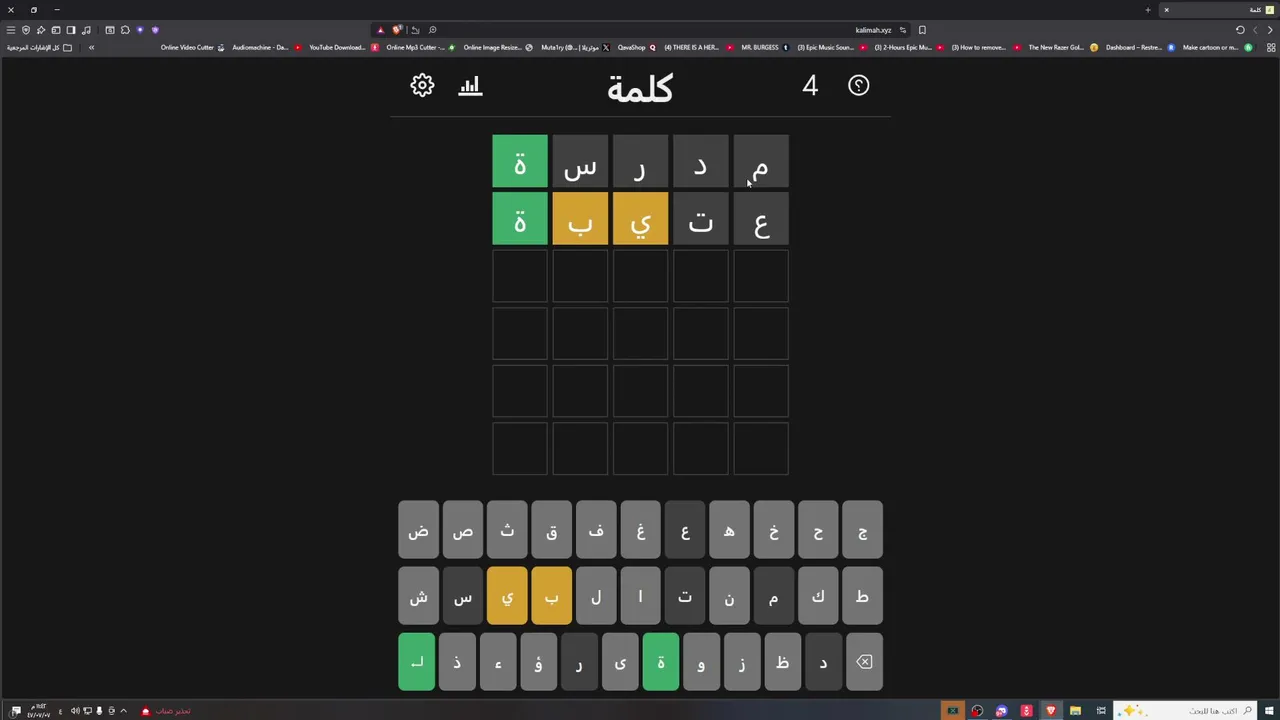
Task: Open the browser hamburger menu
Action: pyautogui.click(x=11, y=30)
